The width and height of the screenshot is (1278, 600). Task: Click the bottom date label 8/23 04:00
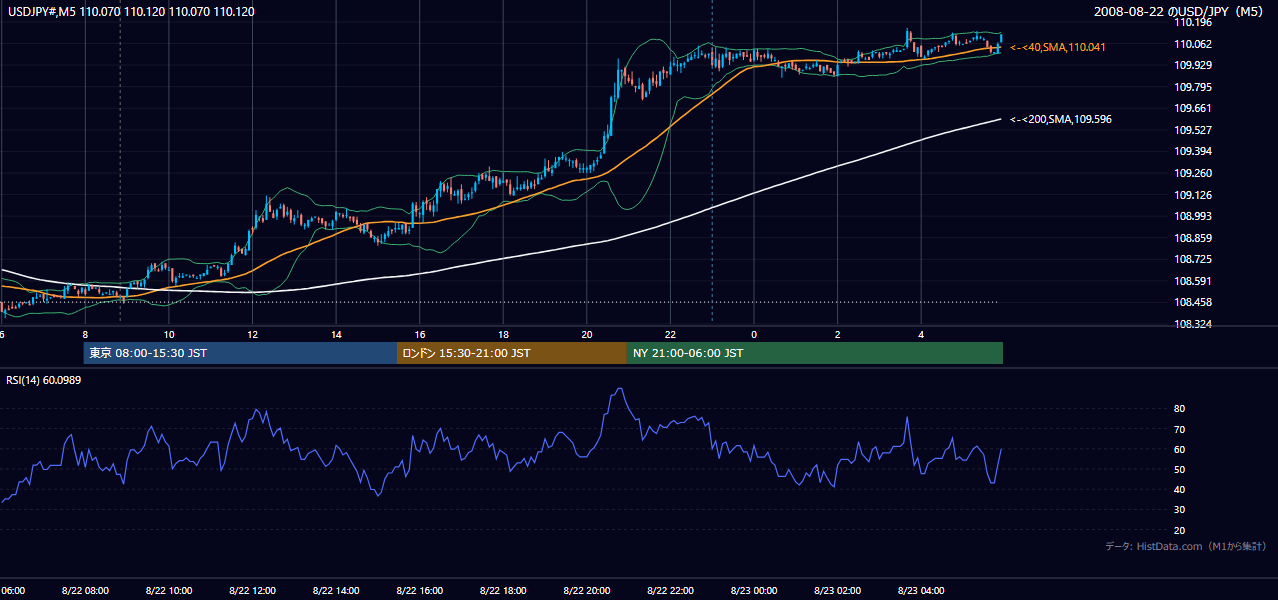coord(921,590)
